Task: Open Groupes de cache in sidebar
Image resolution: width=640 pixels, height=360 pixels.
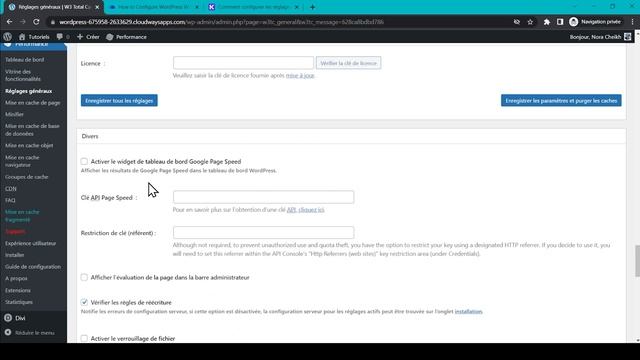Action: 27,177
